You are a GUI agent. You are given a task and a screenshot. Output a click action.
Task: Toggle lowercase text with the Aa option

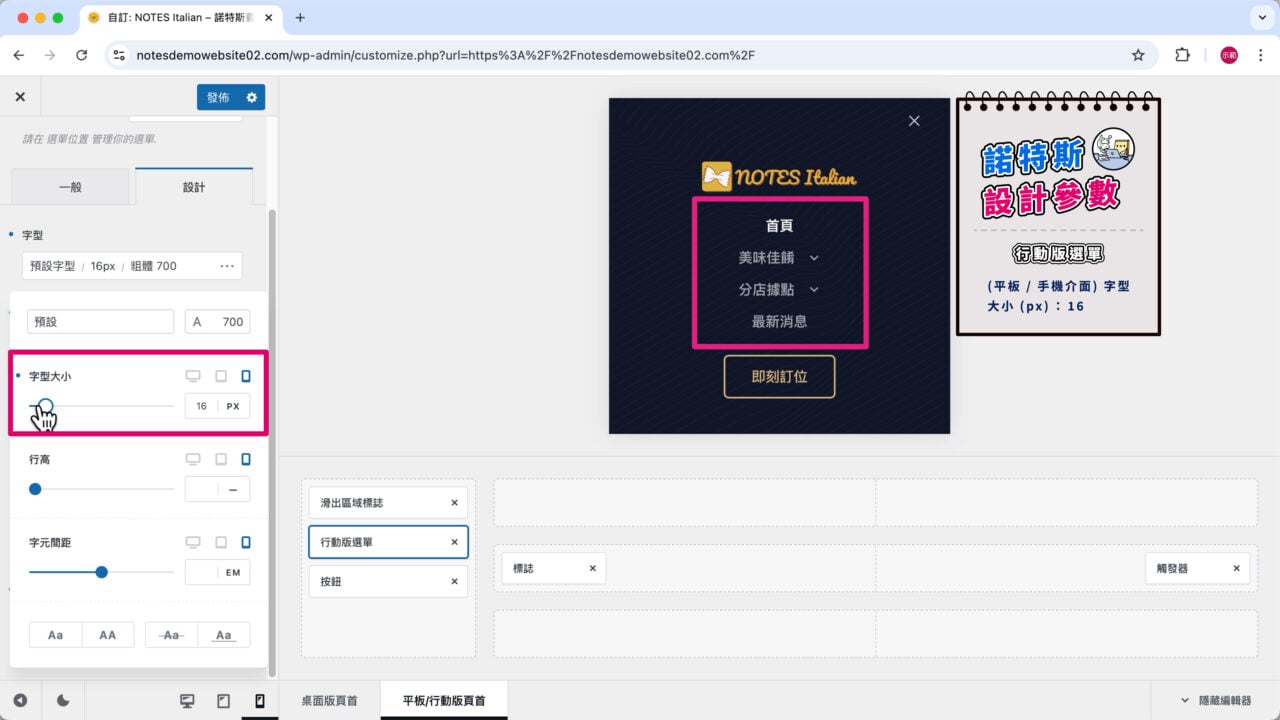click(55, 634)
